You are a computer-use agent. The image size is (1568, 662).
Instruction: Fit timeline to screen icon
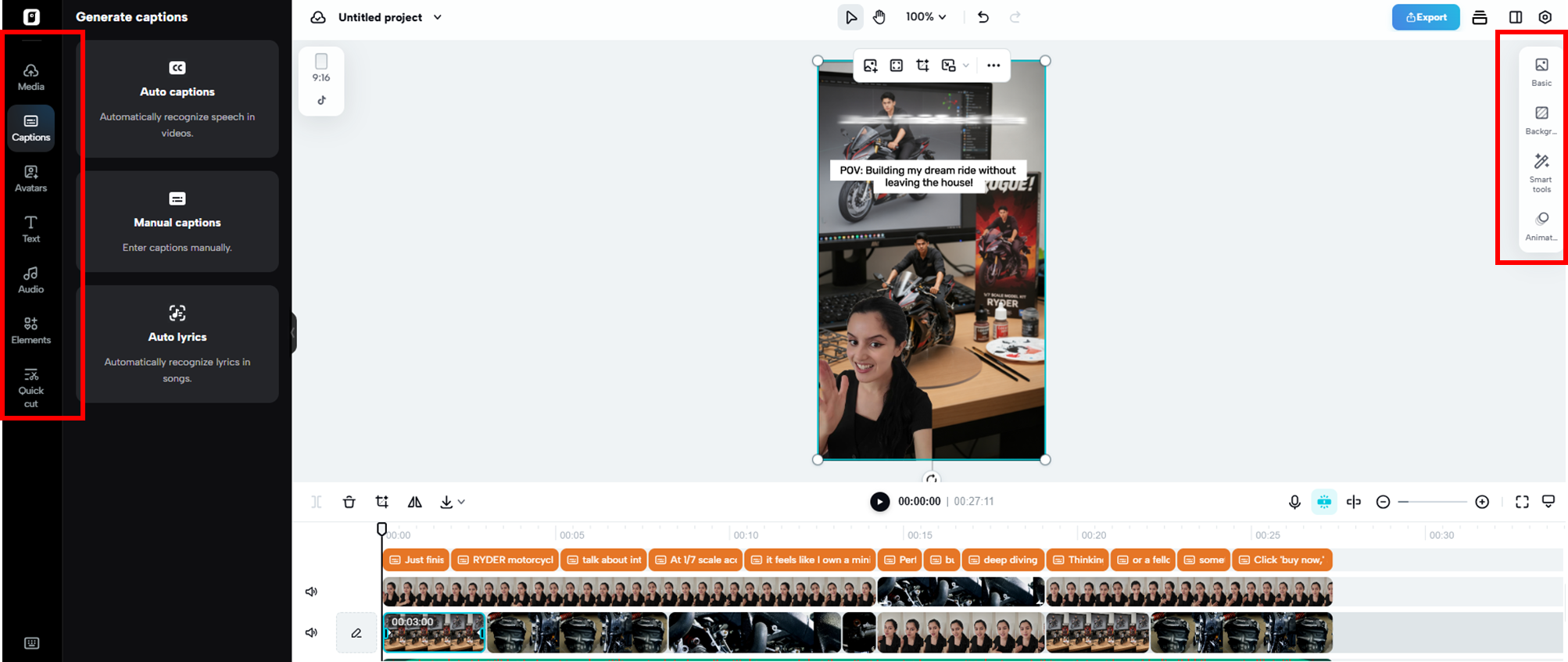tap(1522, 502)
